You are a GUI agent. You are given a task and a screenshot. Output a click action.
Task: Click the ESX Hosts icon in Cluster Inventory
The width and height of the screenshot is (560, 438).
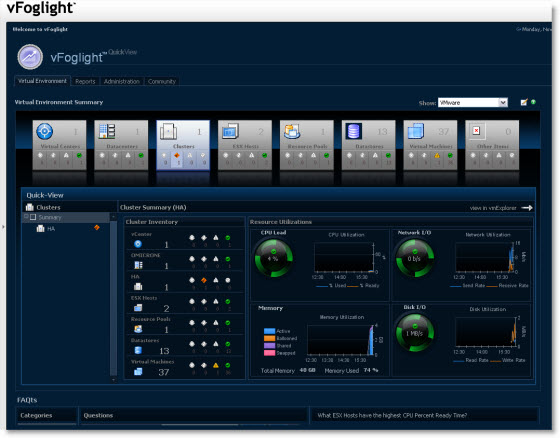[138, 308]
